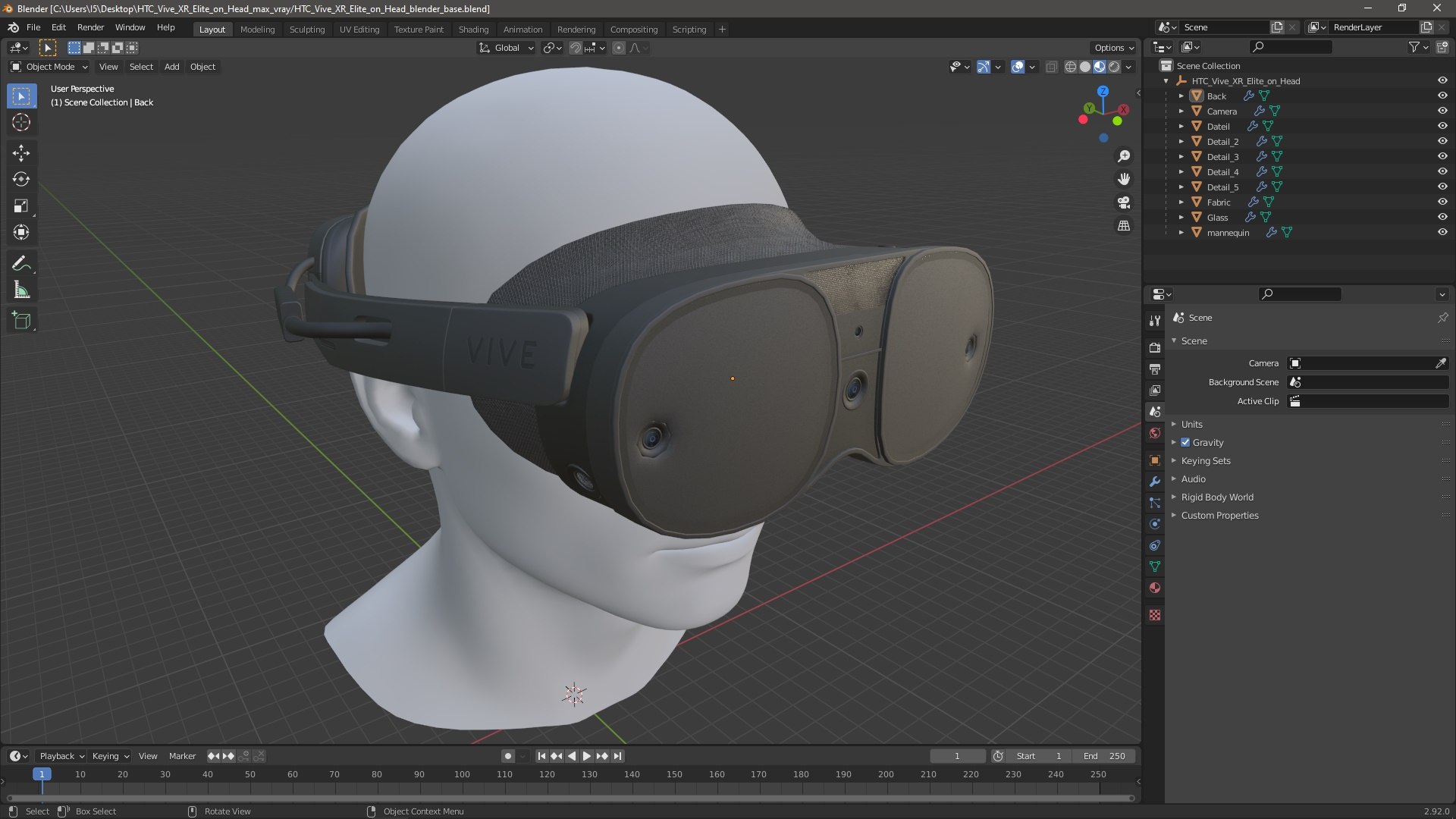Click the zoom view magnifier icon
The width and height of the screenshot is (1456, 819).
[1124, 156]
